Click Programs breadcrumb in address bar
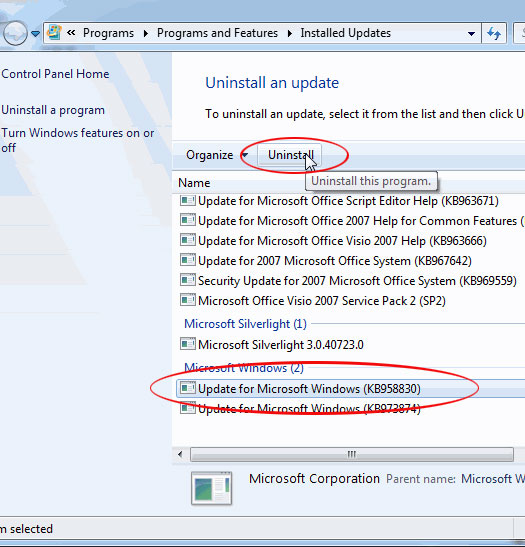The image size is (525, 547). pyautogui.click(x=108, y=33)
